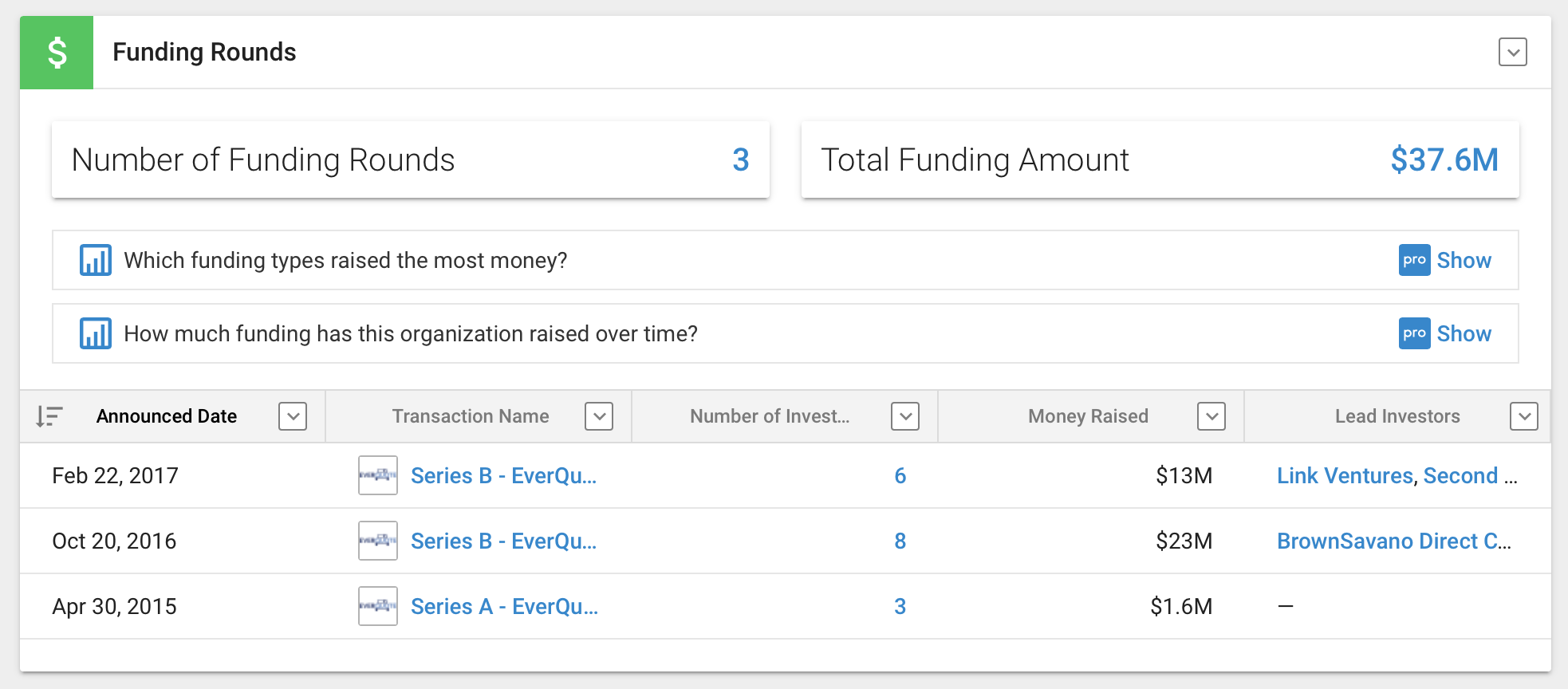Click the EverQuote logo in Feb 22, 2017 row
Image resolution: width=1568 pixels, height=689 pixels.
pyautogui.click(x=378, y=475)
